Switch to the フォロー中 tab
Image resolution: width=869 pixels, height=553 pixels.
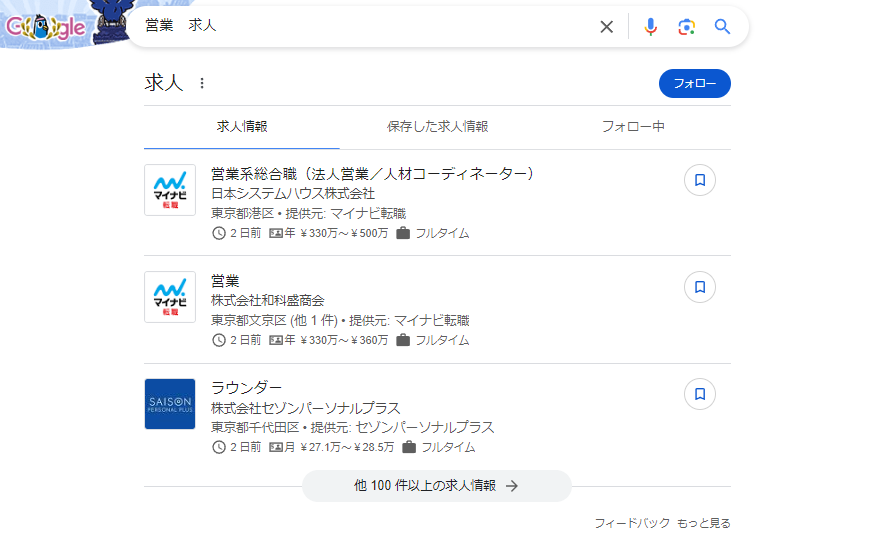click(x=633, y=127)
